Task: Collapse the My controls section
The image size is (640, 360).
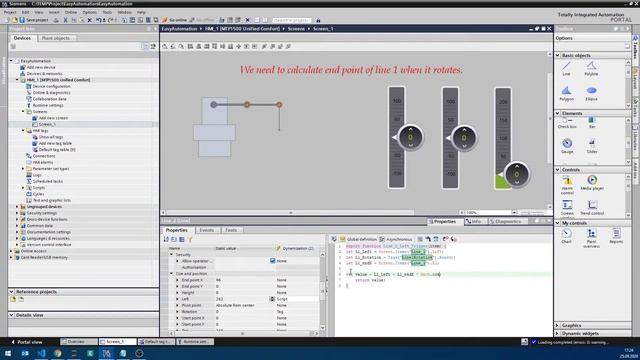Action: pos(558,223)
